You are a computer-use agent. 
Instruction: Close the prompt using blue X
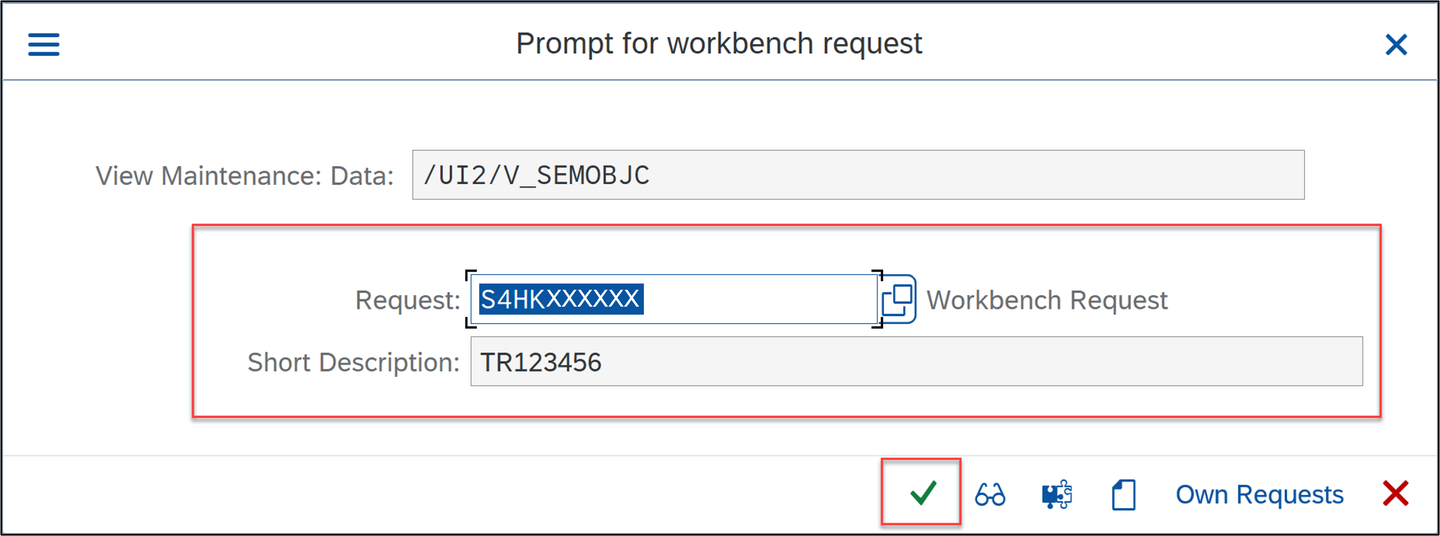(1396, 44)
